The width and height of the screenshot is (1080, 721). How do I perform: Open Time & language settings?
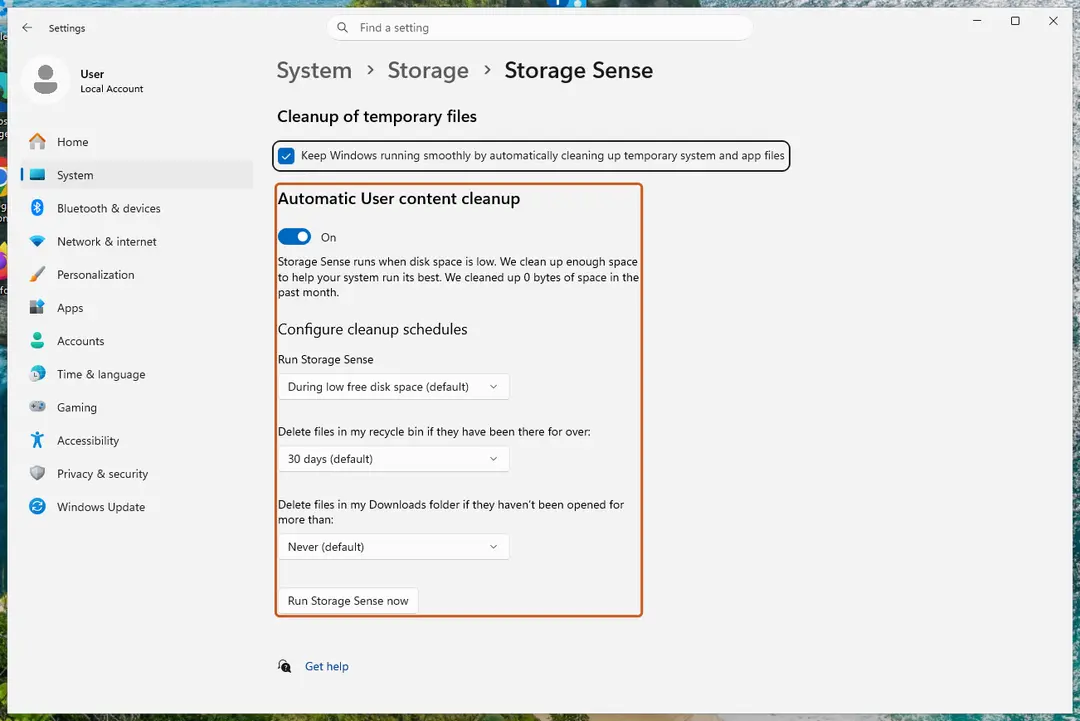pos(137,374)
